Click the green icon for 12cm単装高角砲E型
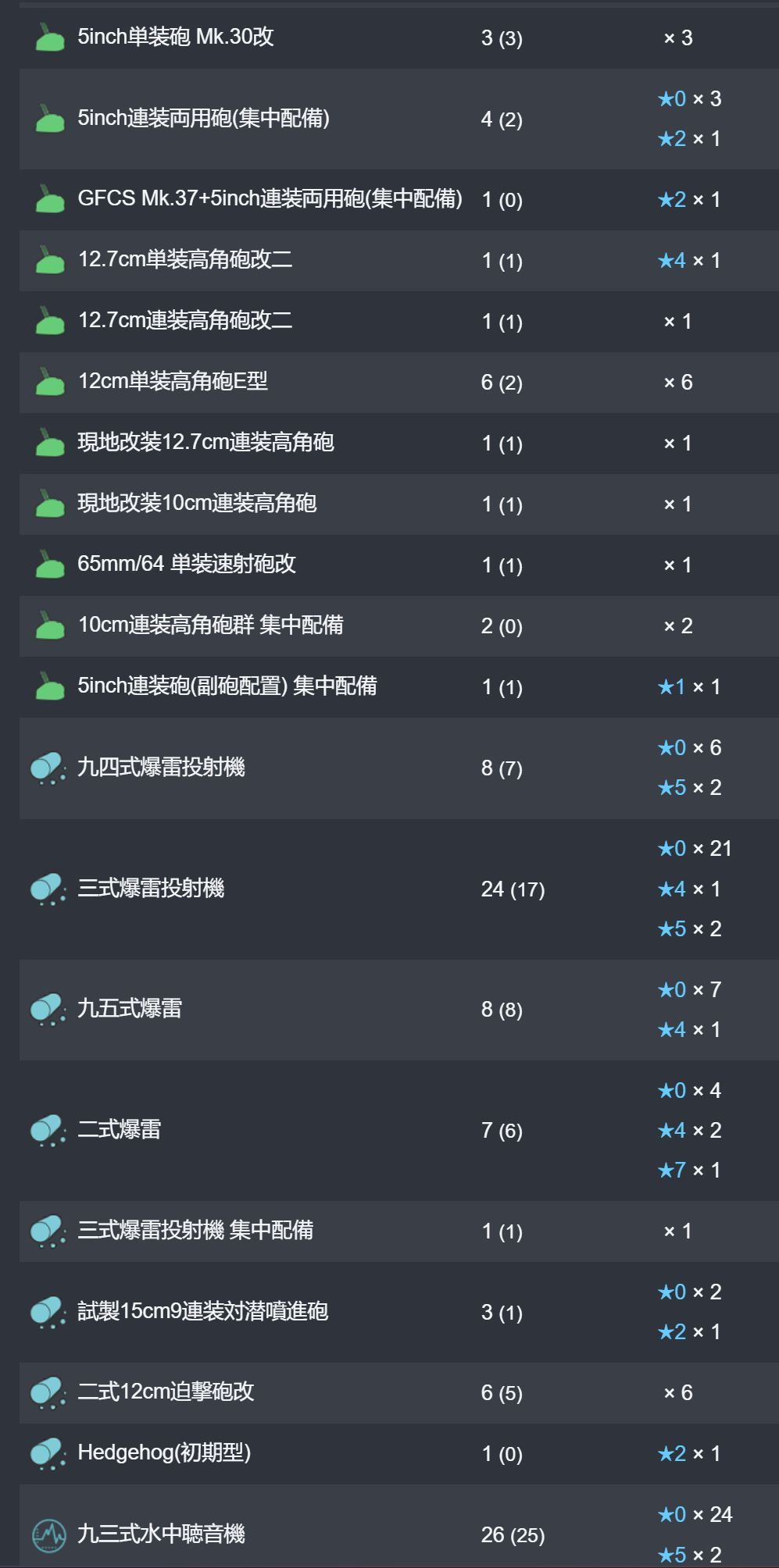This screenshot has width=779, height=1568. point(50,382)
